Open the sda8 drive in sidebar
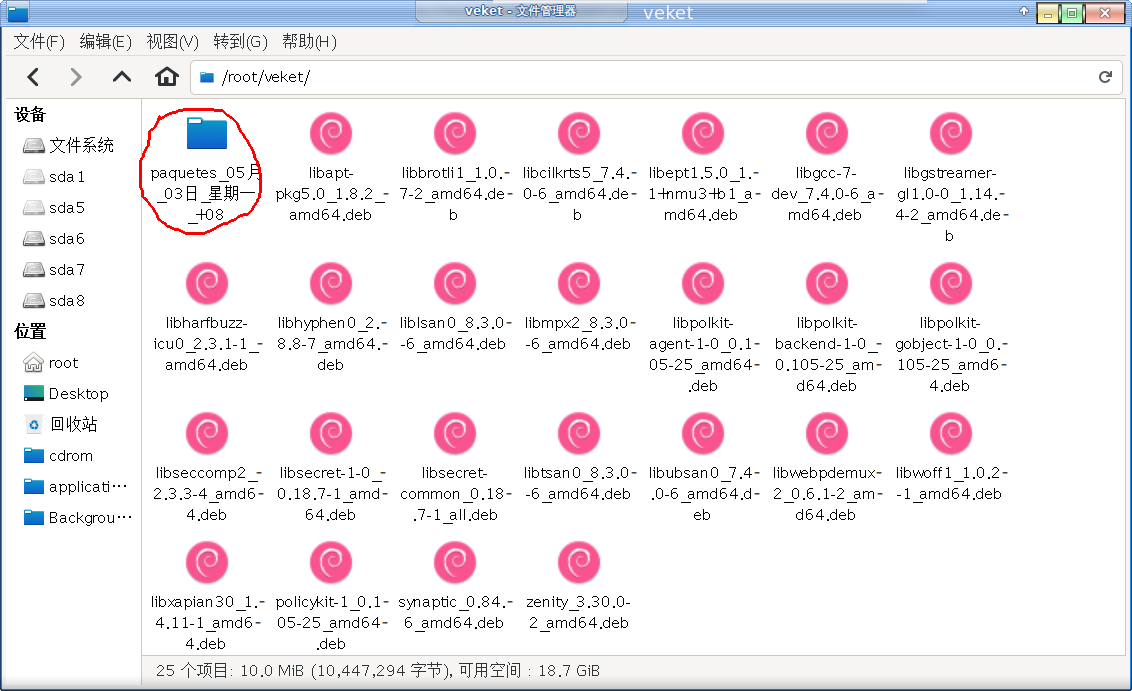The width and height of the screenshot is (1132, 691). [x=54, y=300]
